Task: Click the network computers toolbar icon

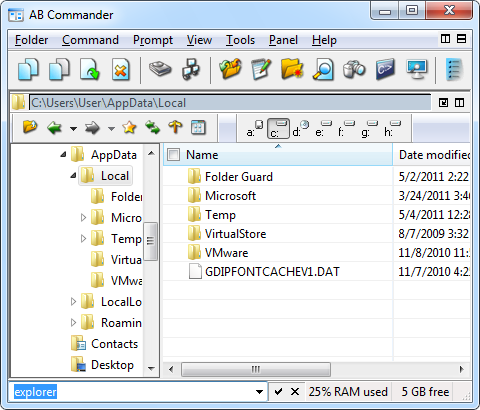Action: (191, 69)
